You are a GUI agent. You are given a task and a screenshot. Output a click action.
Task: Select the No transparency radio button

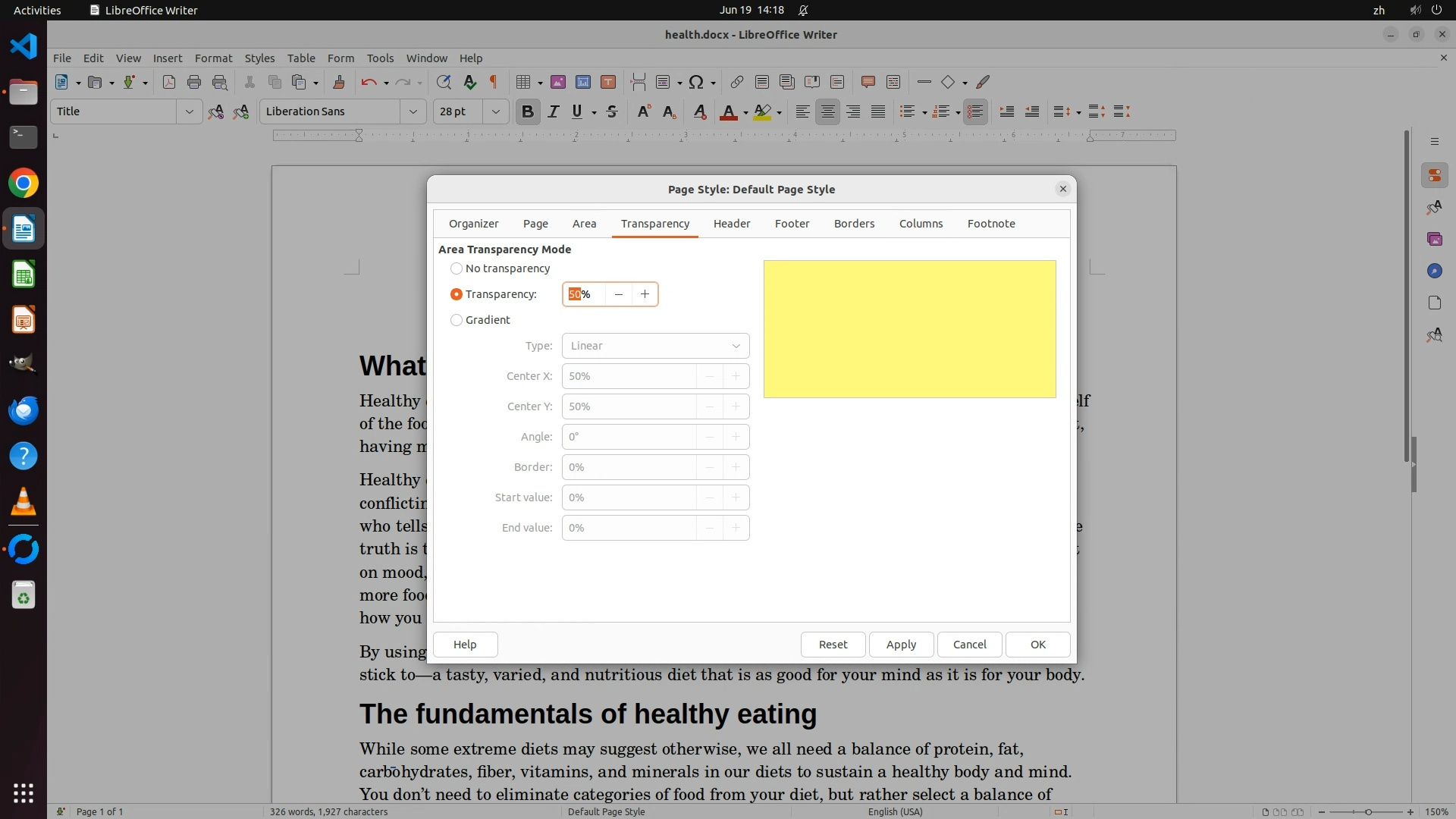[457, 268]
